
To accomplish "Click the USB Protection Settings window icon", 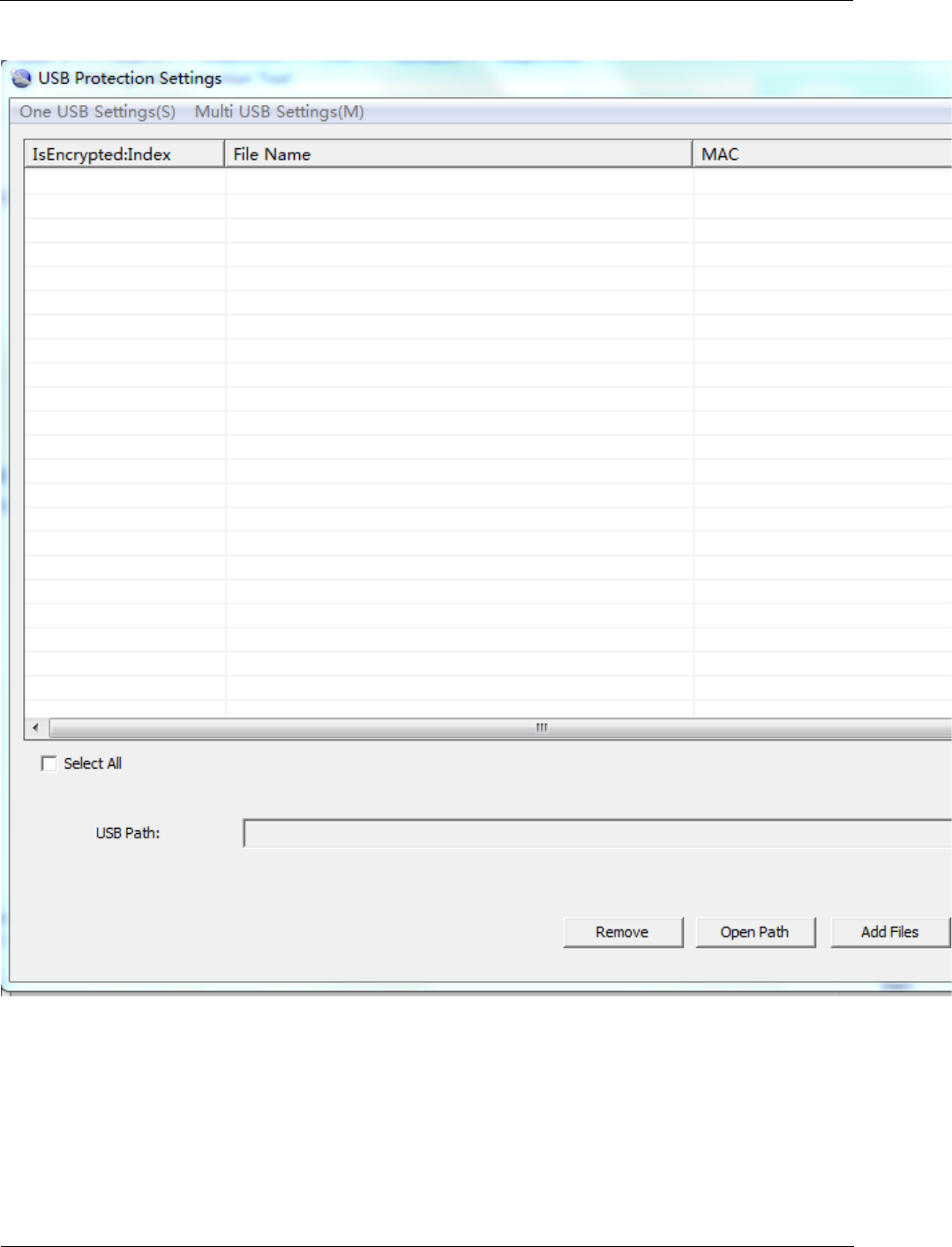I will click(x=21, y=79).
